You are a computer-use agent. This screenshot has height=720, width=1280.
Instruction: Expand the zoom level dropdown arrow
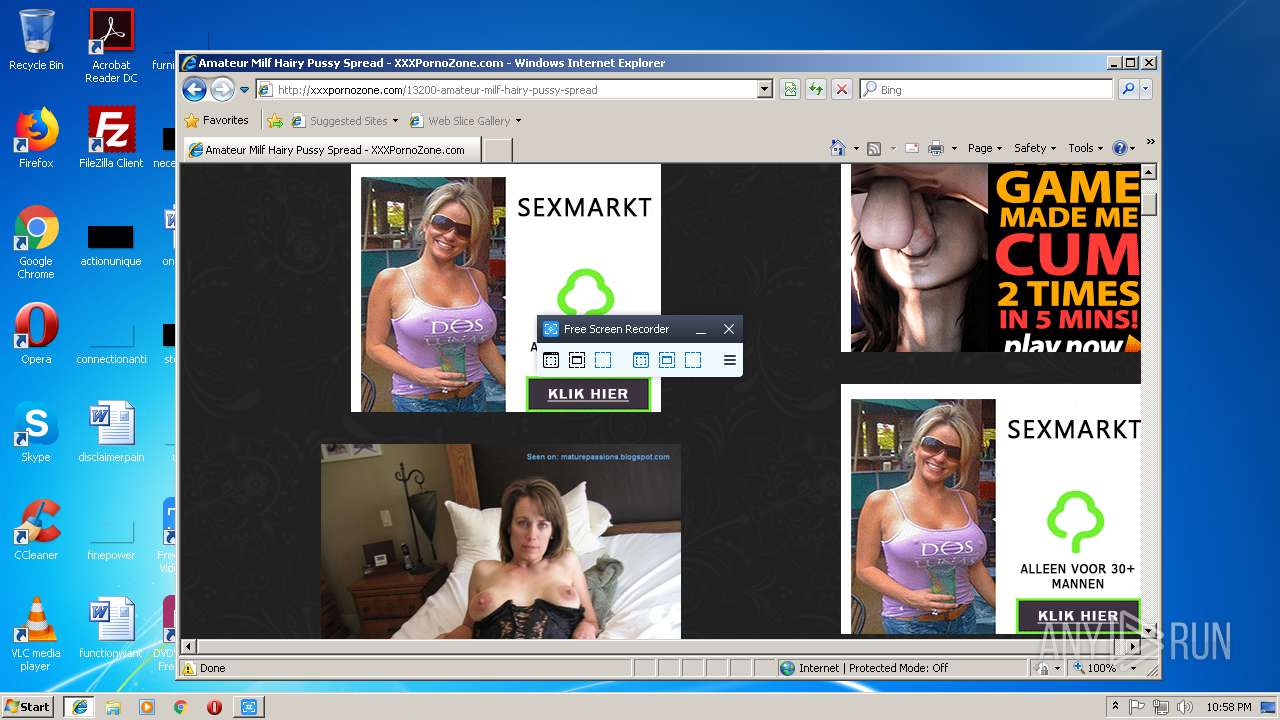pyautogui.click(x=1134, y=668)
